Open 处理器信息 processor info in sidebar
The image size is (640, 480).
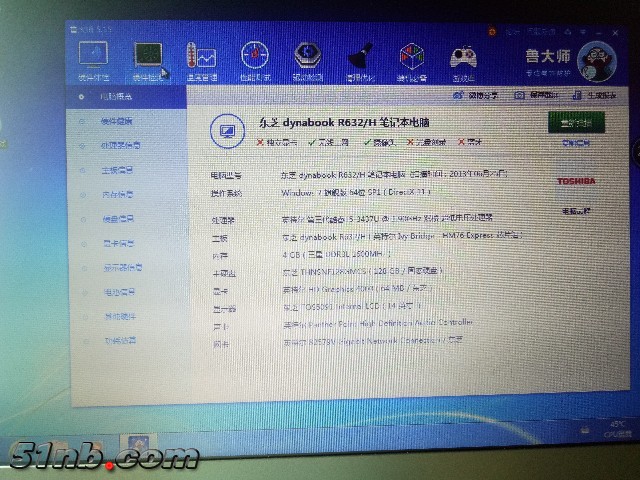121,145
